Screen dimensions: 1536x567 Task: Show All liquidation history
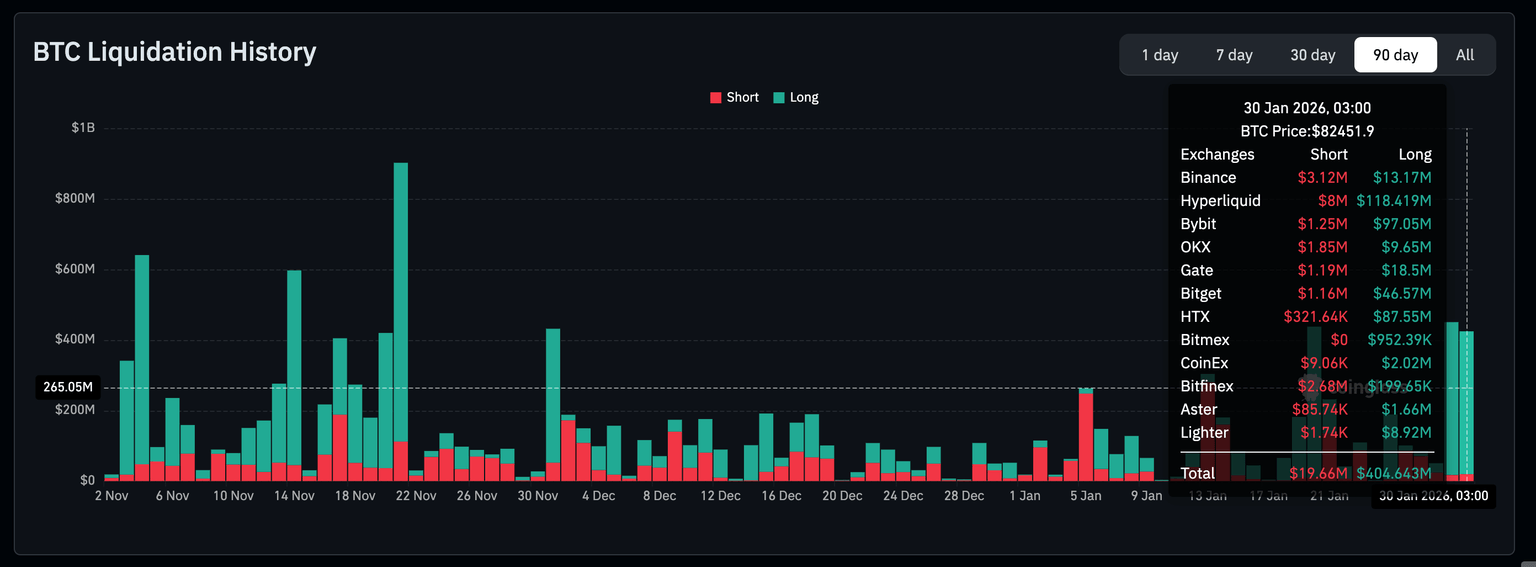1464,55
